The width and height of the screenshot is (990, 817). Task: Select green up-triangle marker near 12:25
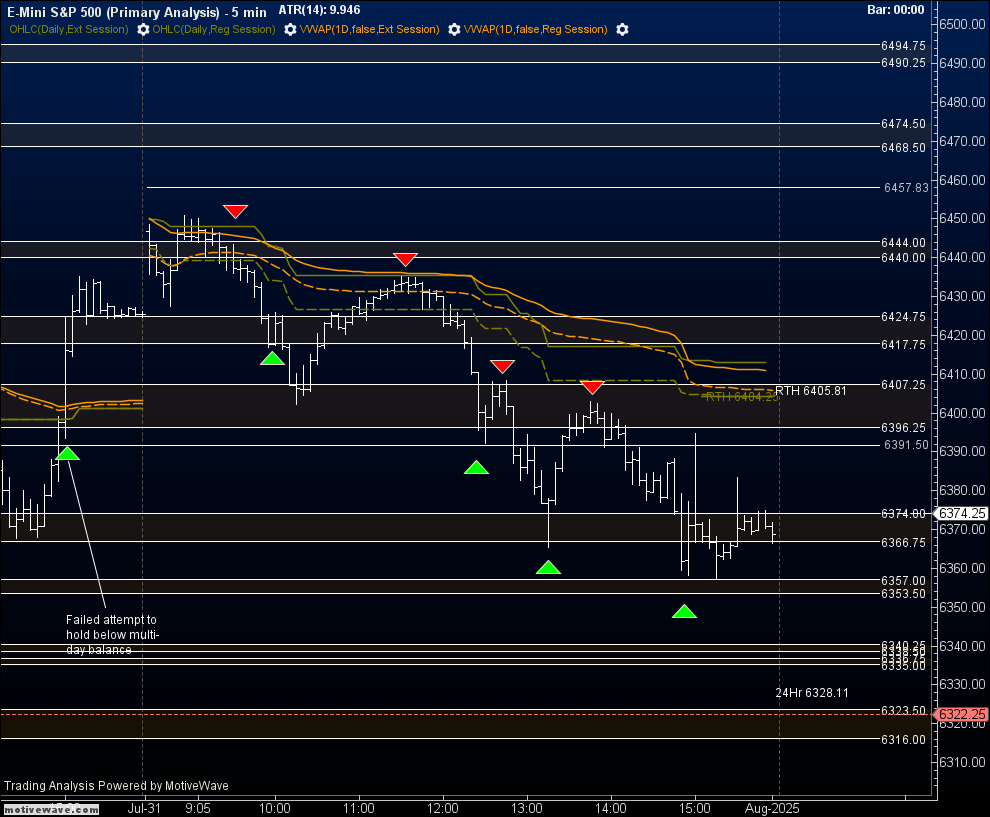(x=476, y=467)
